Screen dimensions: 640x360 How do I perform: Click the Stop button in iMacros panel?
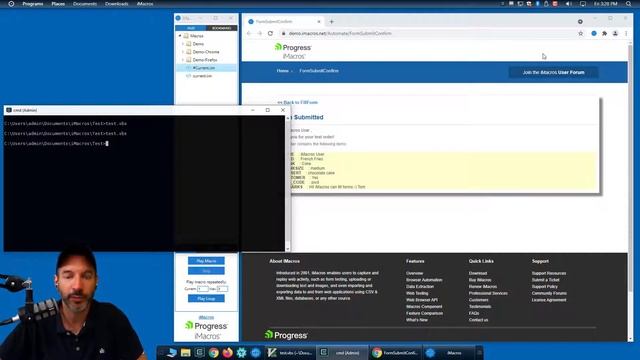coord(206,271)
